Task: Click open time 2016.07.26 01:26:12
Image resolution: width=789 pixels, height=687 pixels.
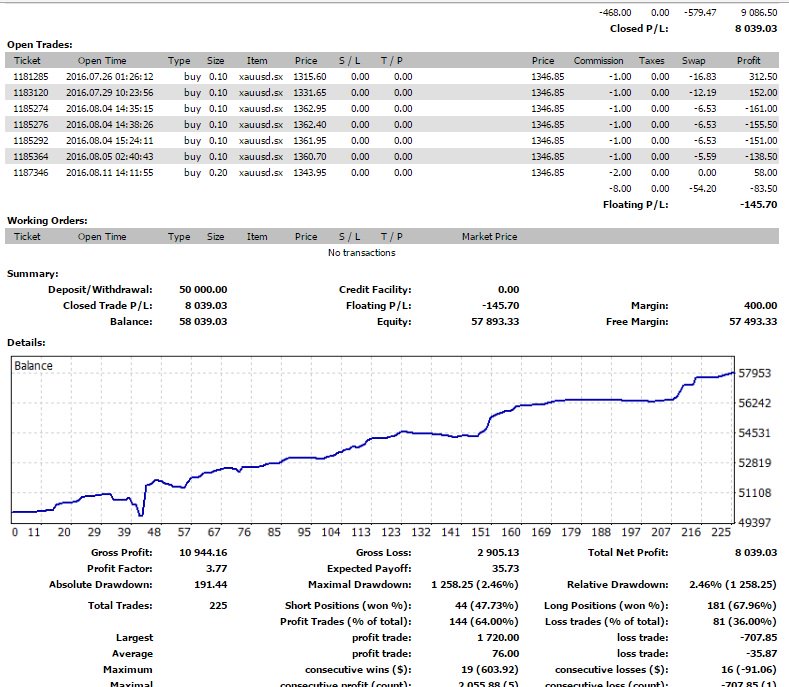Action: click(110, 77)
